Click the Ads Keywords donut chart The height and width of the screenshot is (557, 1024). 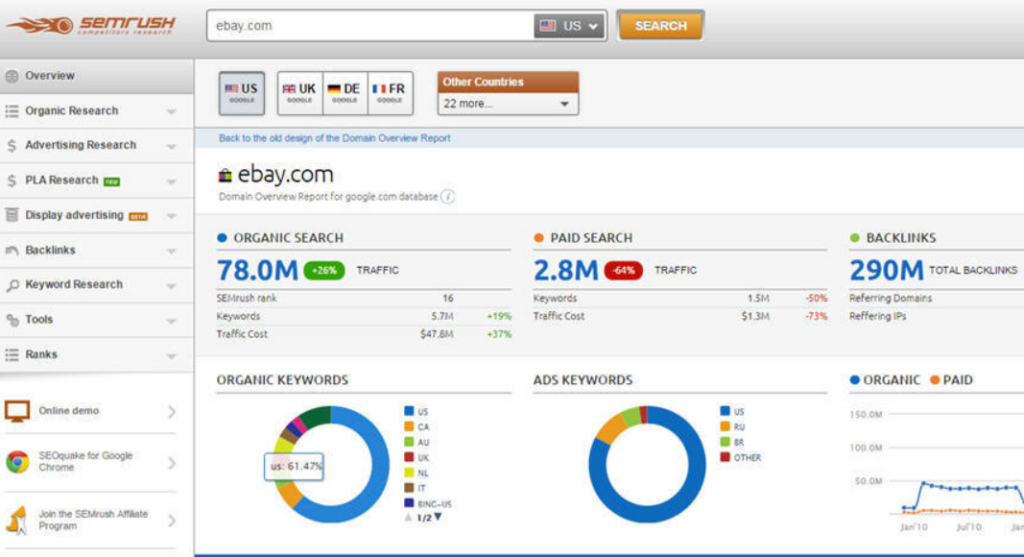pyautogui.click(x=647, y=464)
